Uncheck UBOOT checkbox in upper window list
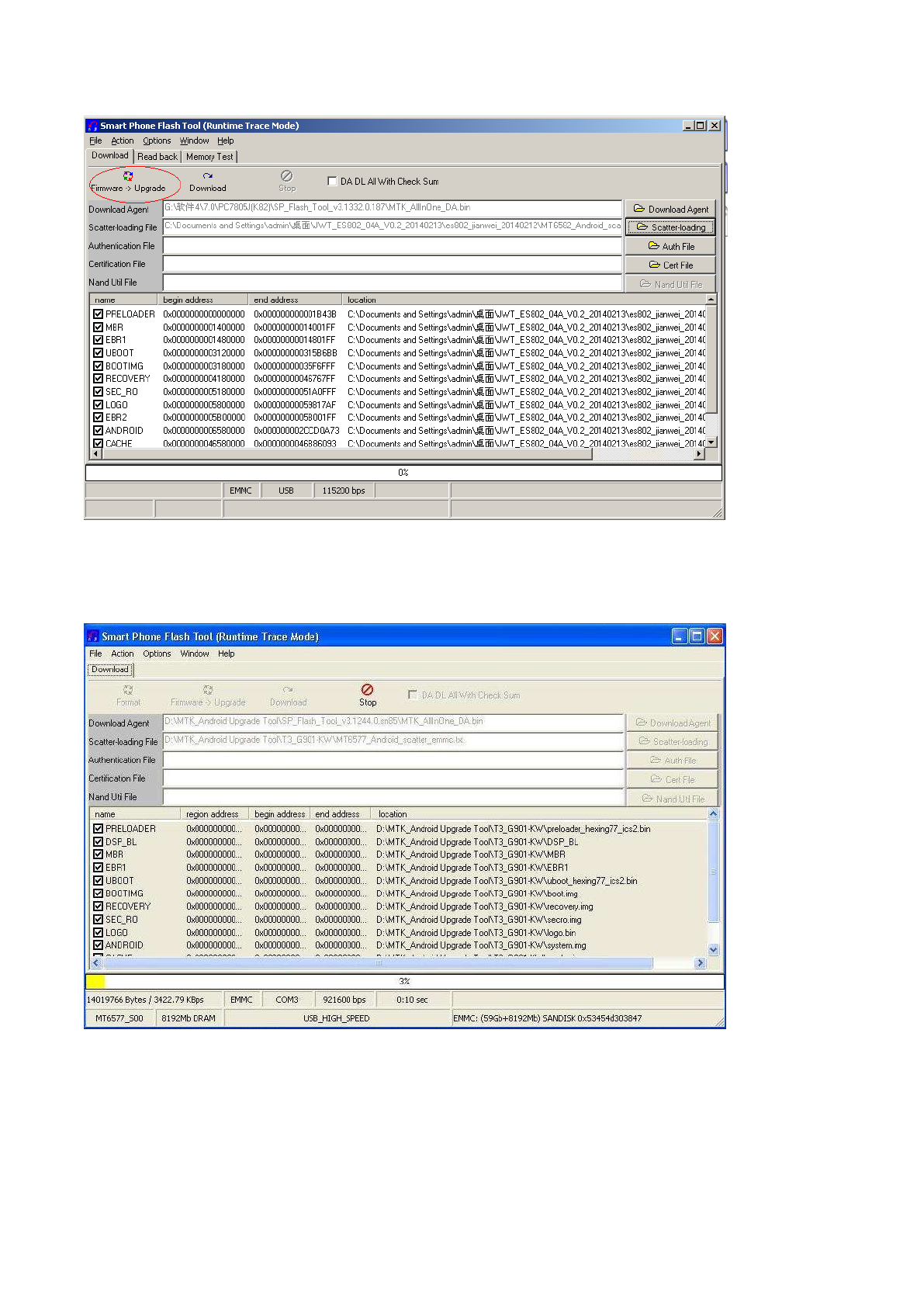The image size is (924, 1307). point(98,353)
